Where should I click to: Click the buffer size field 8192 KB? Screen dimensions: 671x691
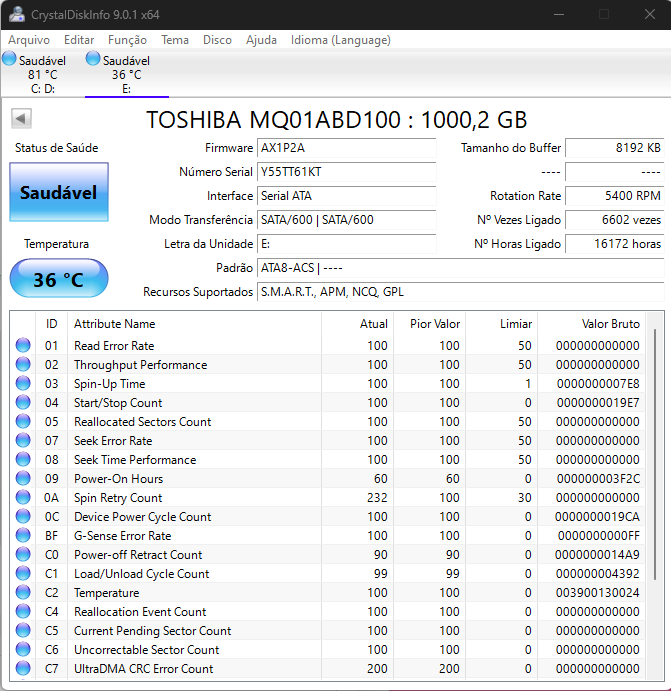click(x=615, y=148)
